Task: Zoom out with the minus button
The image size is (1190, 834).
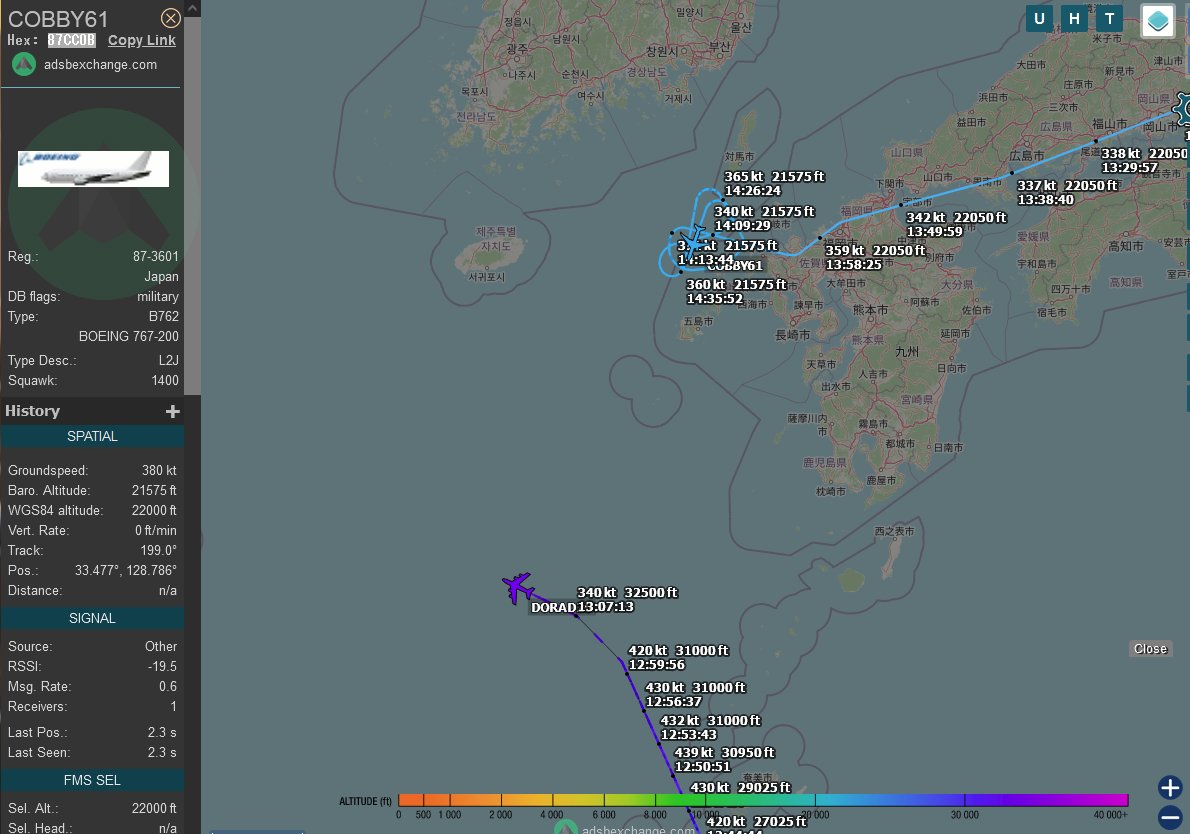Action: click(1170, 818)
